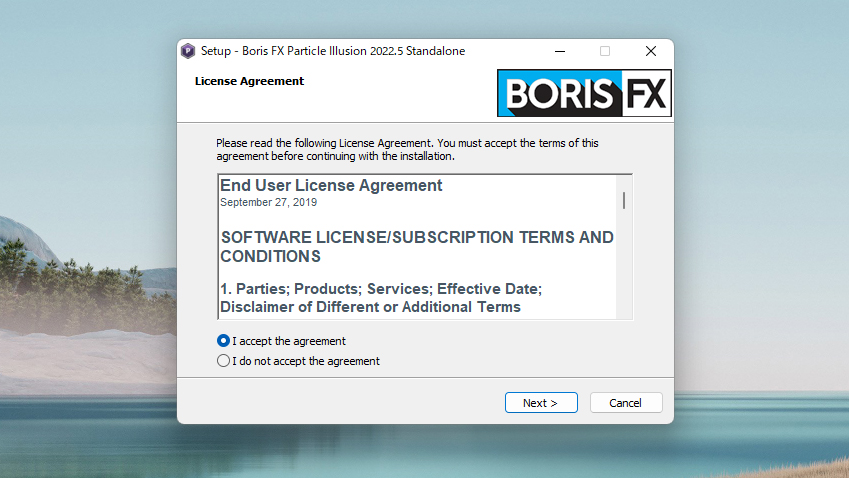Click the "License Agreement" page title
The image size is (849, 478).
(x=249, y=81)
